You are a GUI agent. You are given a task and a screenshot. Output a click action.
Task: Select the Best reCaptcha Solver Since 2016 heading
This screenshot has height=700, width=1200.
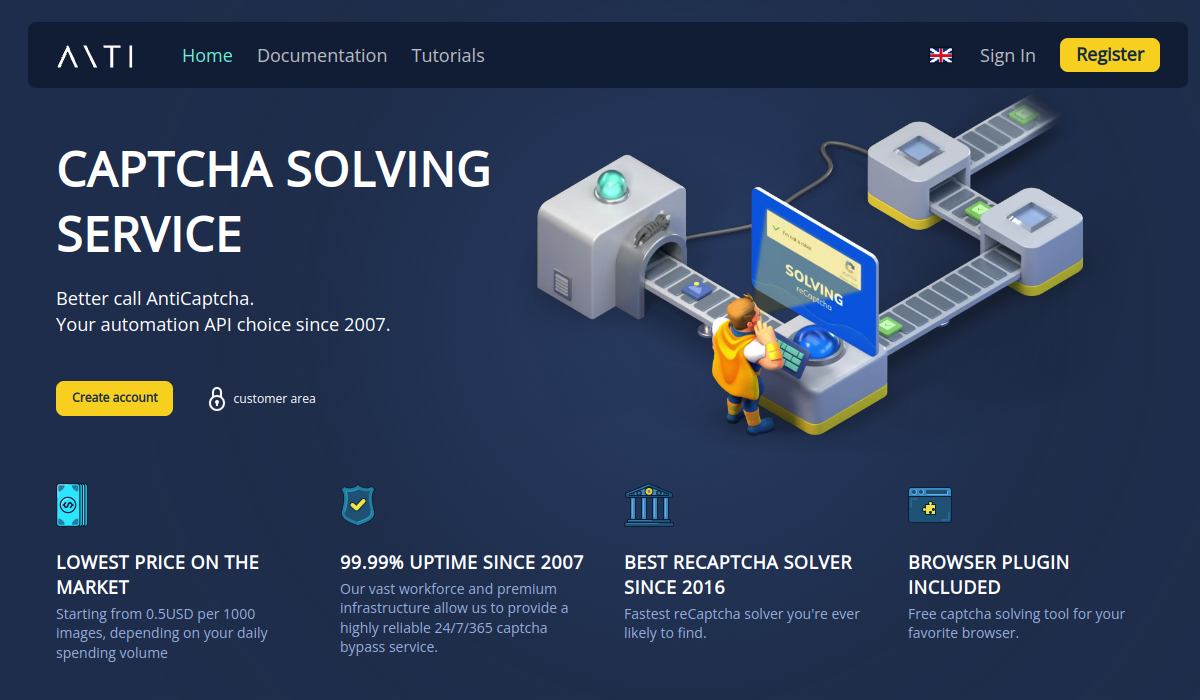(738, 575)
